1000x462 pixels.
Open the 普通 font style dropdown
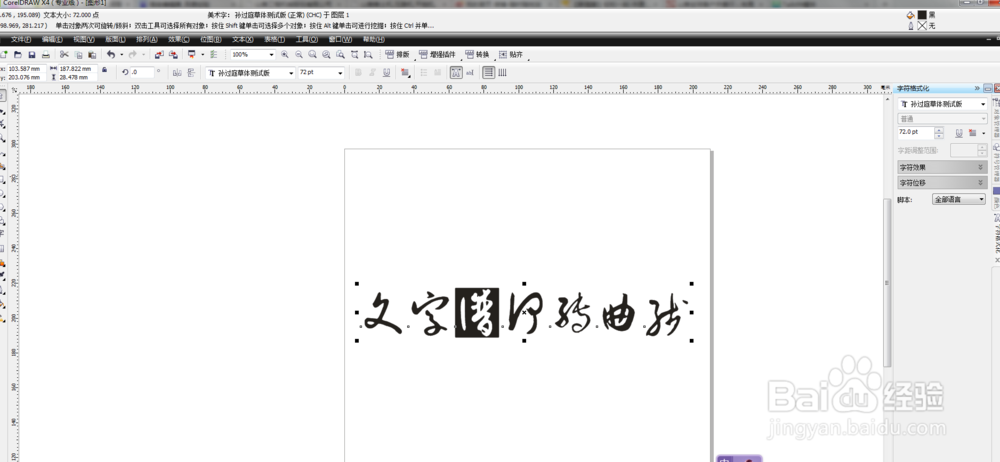(x=943, y=119)
